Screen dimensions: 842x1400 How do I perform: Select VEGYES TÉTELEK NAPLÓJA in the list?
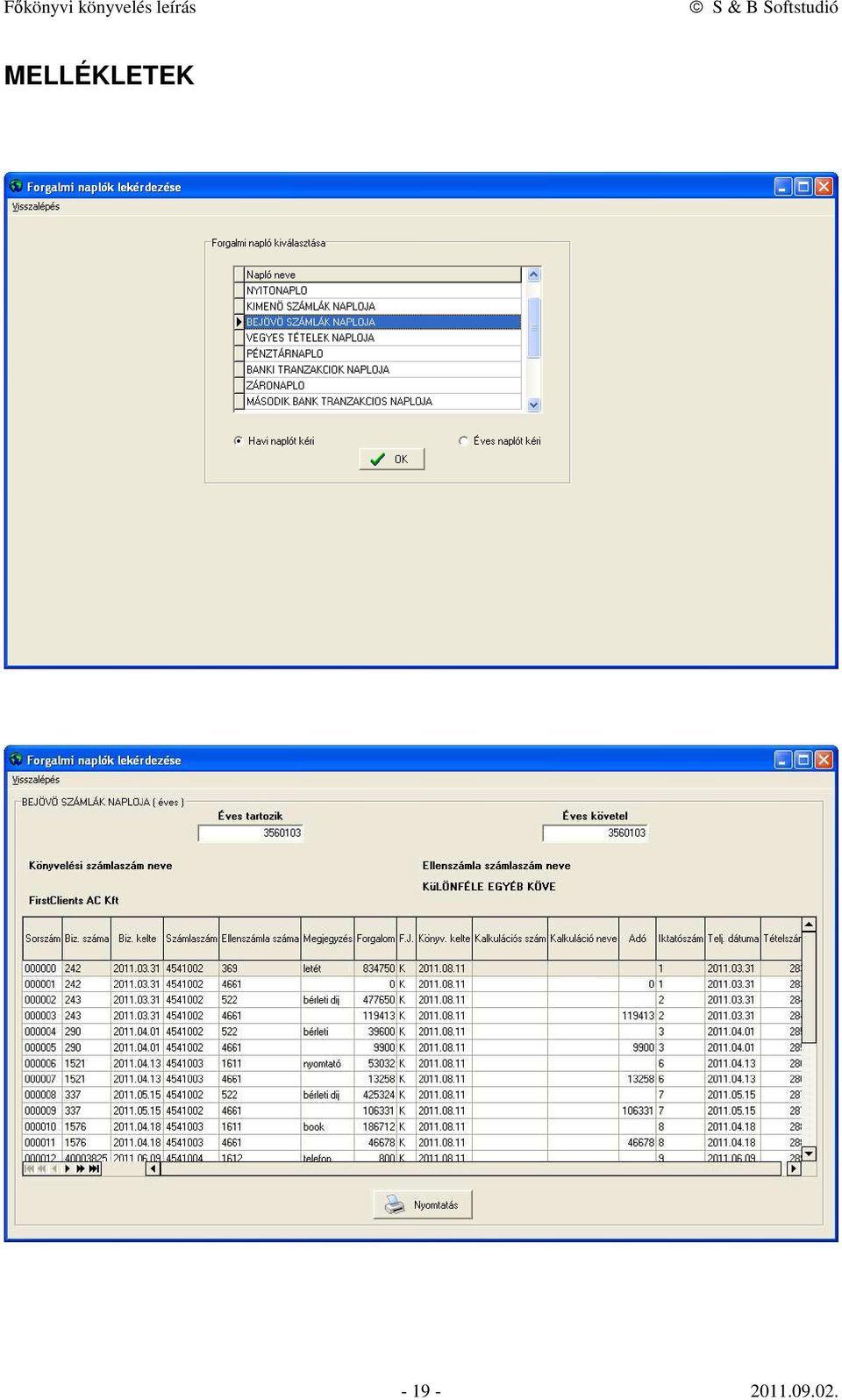tap(382, 338)
